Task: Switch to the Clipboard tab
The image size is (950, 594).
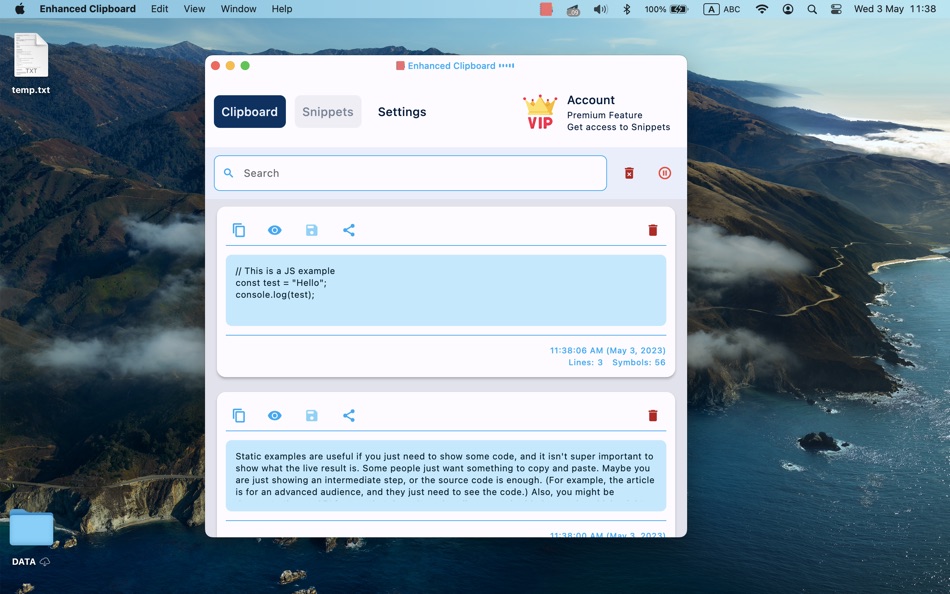Action: [250, 112]
